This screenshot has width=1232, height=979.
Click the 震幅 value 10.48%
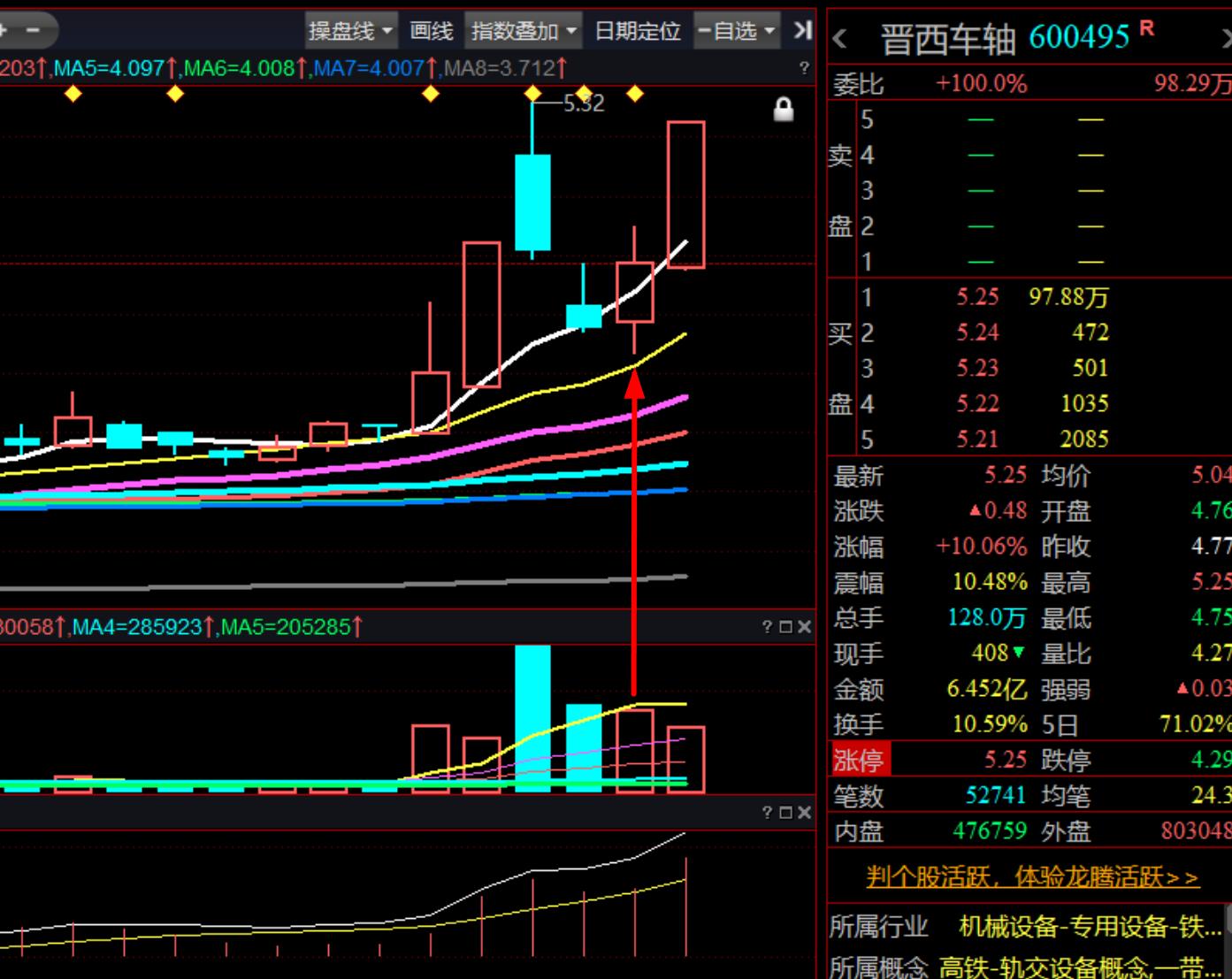990,582
